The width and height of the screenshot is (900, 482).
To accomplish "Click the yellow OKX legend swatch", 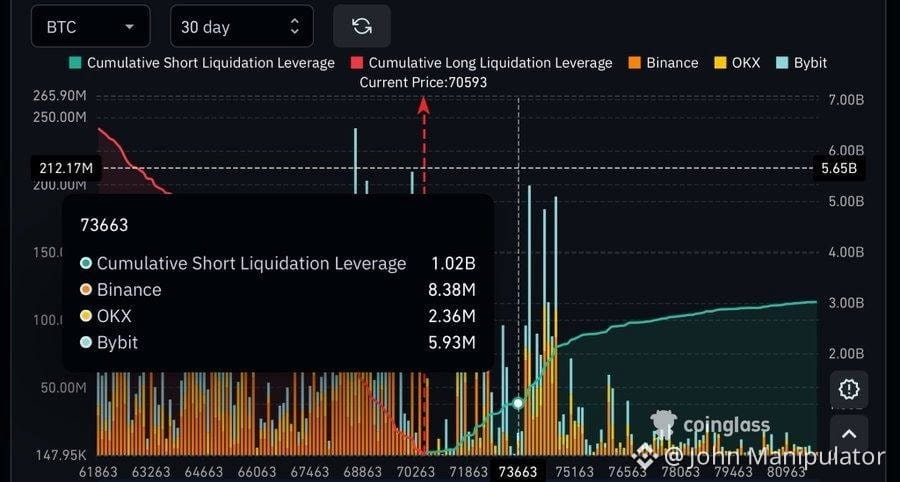I will [720, 63].
